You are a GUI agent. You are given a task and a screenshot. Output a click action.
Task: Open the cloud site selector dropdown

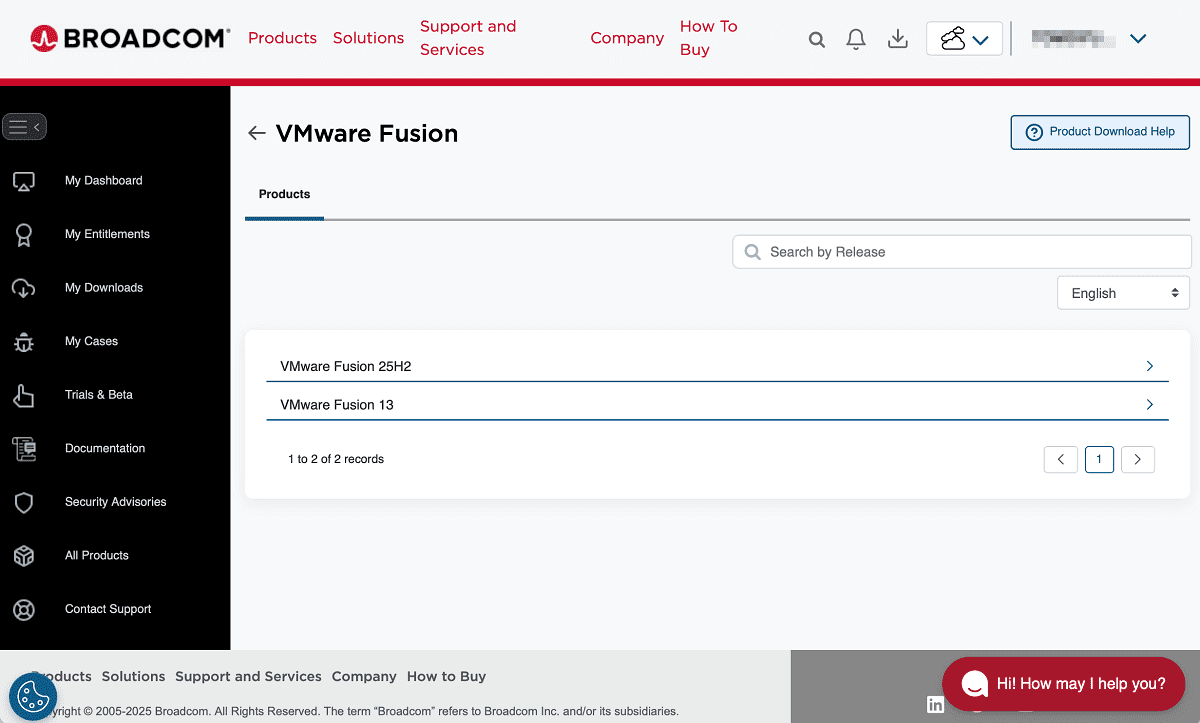pyautogui.click(x=965, y=39)
